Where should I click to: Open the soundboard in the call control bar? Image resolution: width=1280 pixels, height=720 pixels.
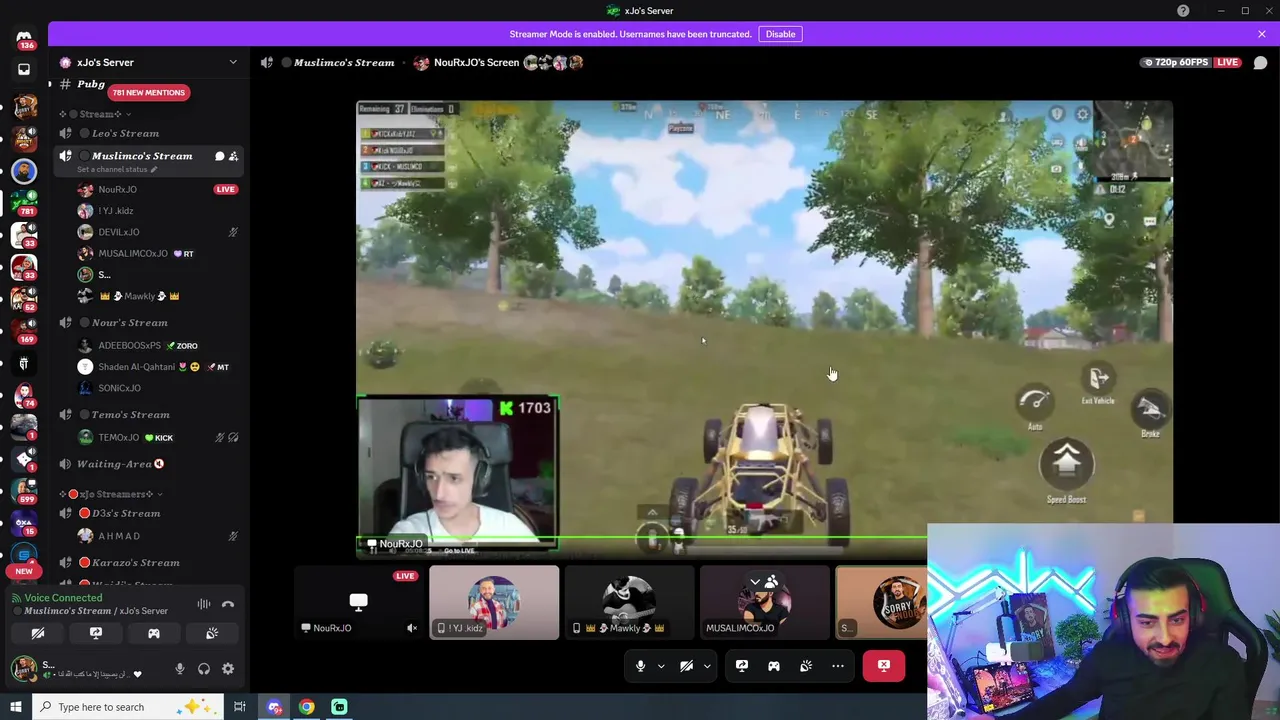[x=806, y=666]
